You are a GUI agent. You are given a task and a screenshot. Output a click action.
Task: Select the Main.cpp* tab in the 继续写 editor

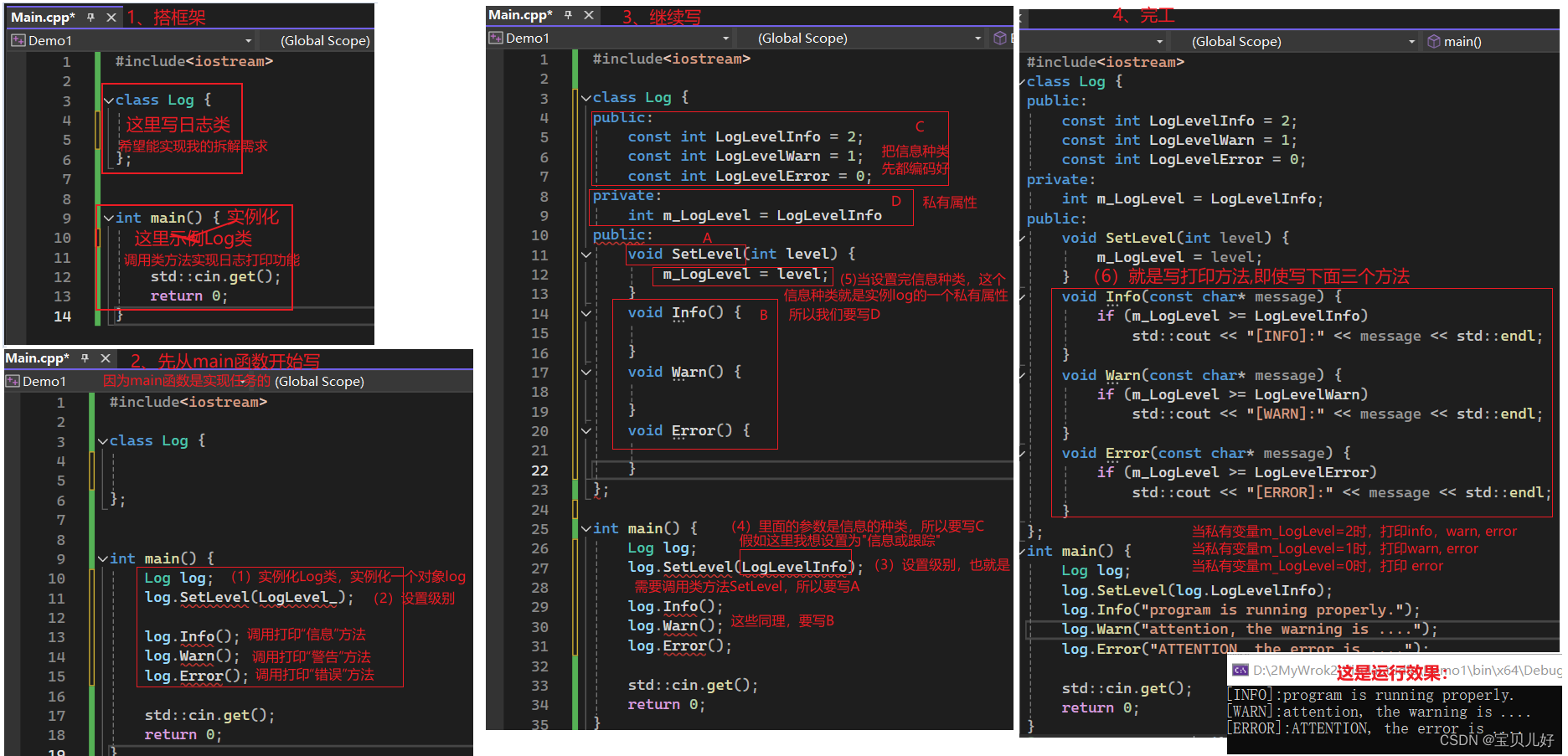click(520, 15)
